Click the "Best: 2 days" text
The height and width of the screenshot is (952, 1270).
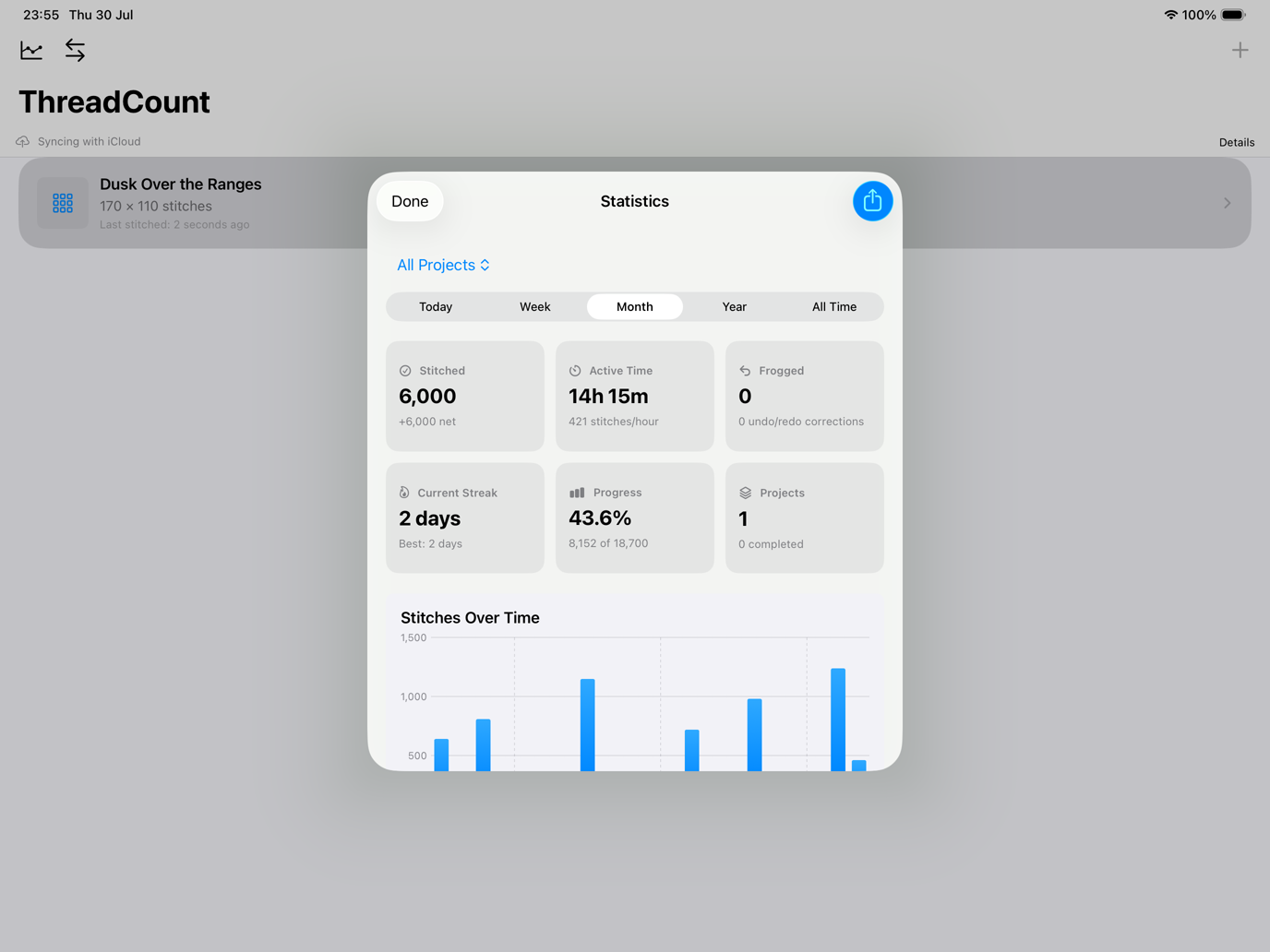(430, 543)
